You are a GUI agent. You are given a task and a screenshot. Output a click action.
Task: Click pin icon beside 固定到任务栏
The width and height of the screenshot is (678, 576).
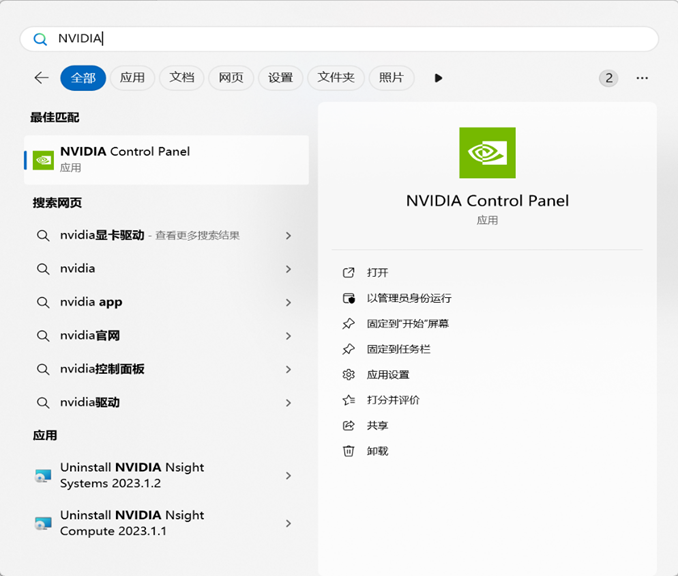coord(349,349)
